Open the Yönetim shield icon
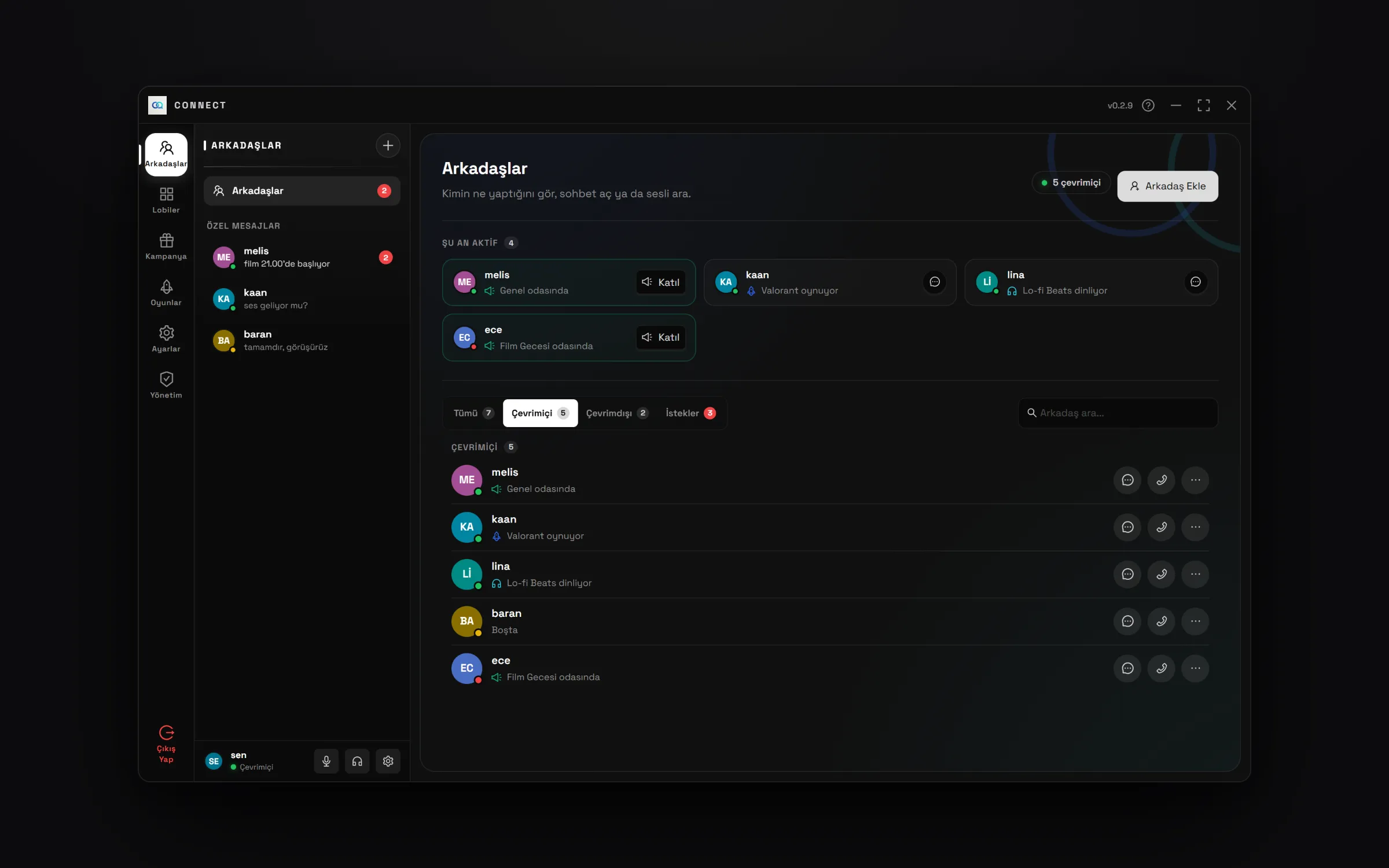 [x=166, y=385]
